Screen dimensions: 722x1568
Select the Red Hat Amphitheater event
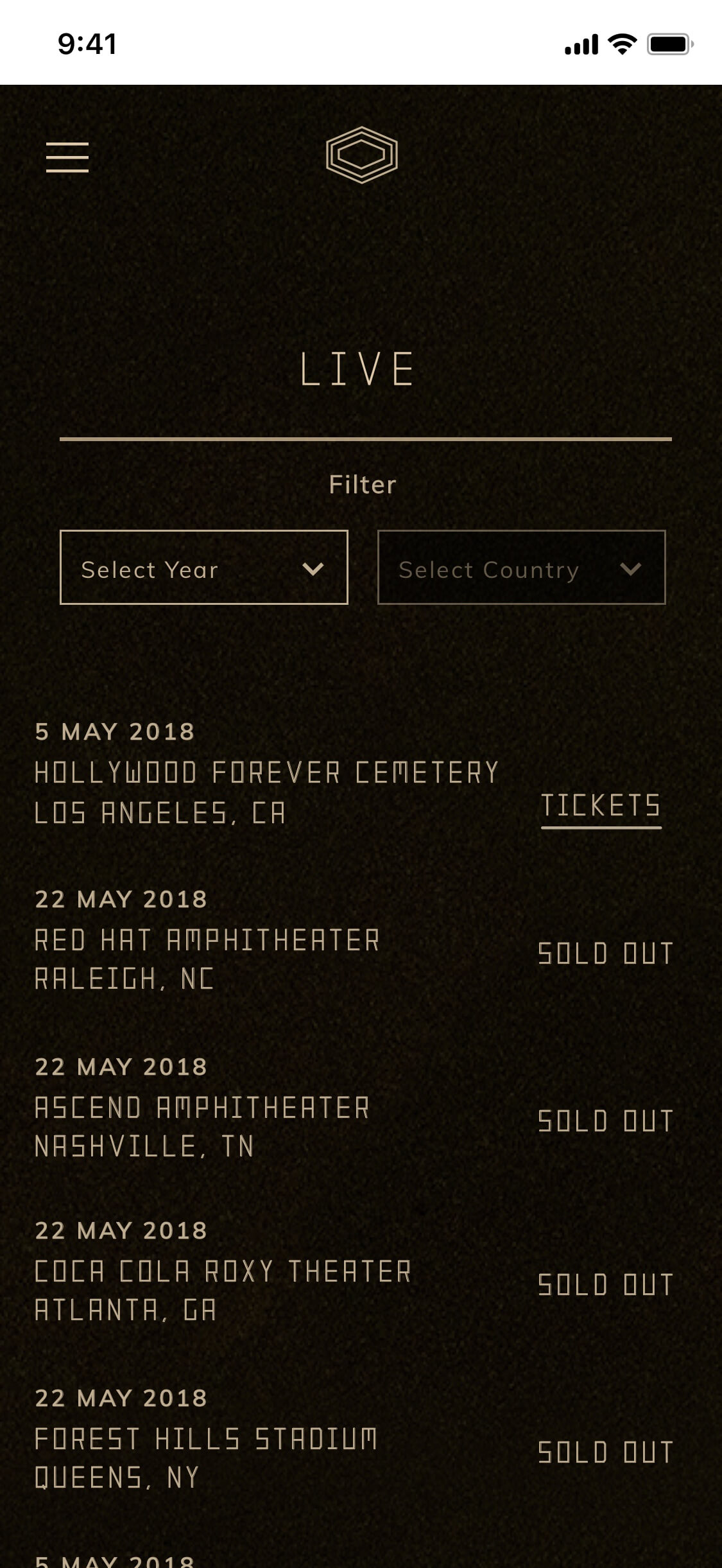click(x=207, y=940)
